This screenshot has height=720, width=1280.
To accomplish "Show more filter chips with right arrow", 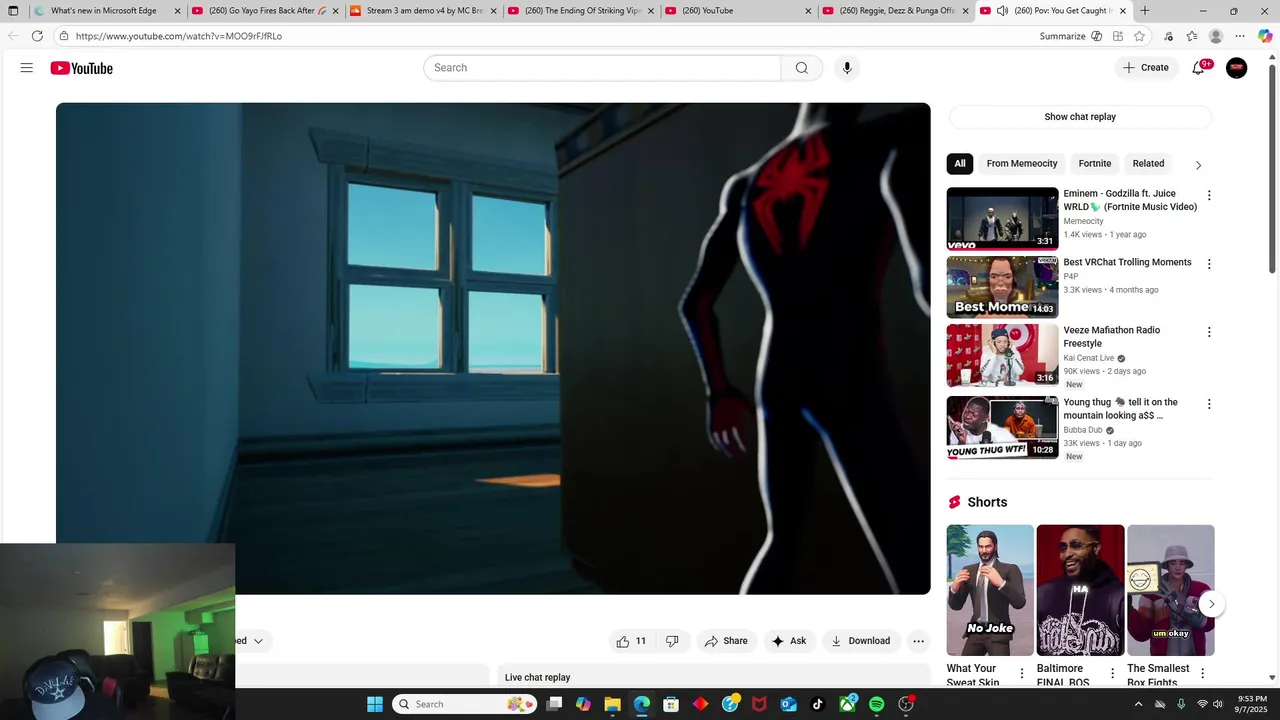I will tap(1198, 165).
